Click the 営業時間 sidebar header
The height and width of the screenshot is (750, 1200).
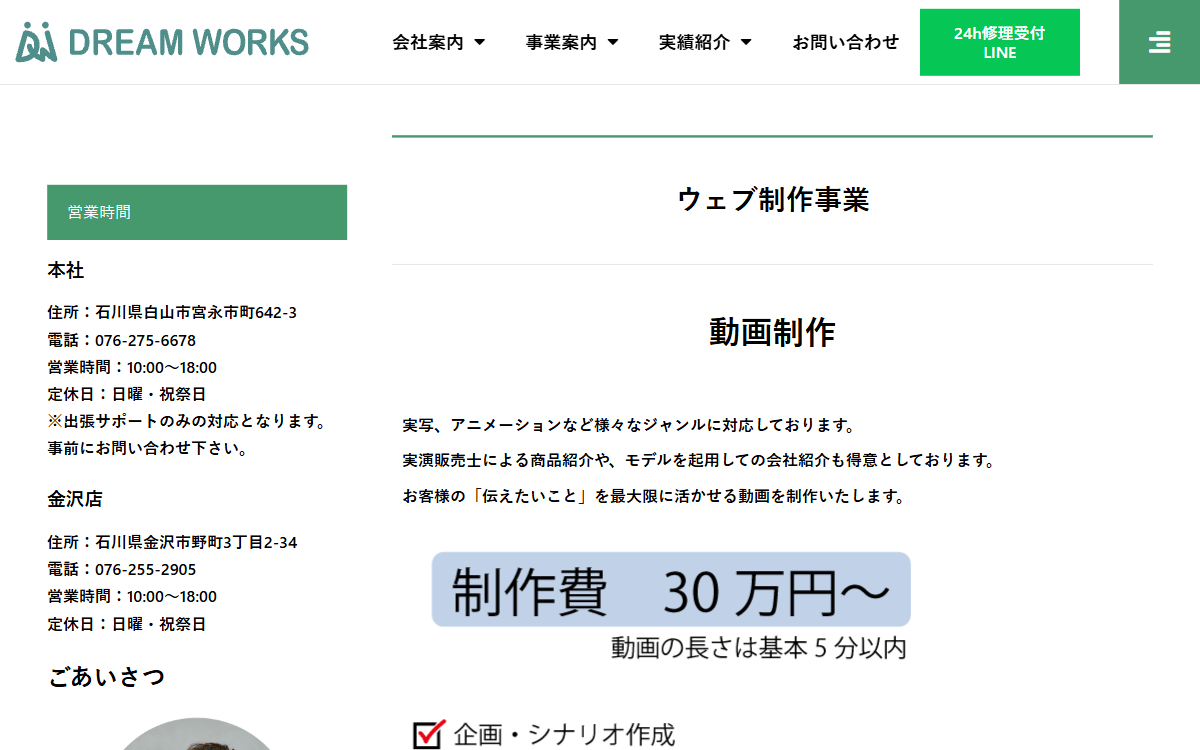click(197, 212)
